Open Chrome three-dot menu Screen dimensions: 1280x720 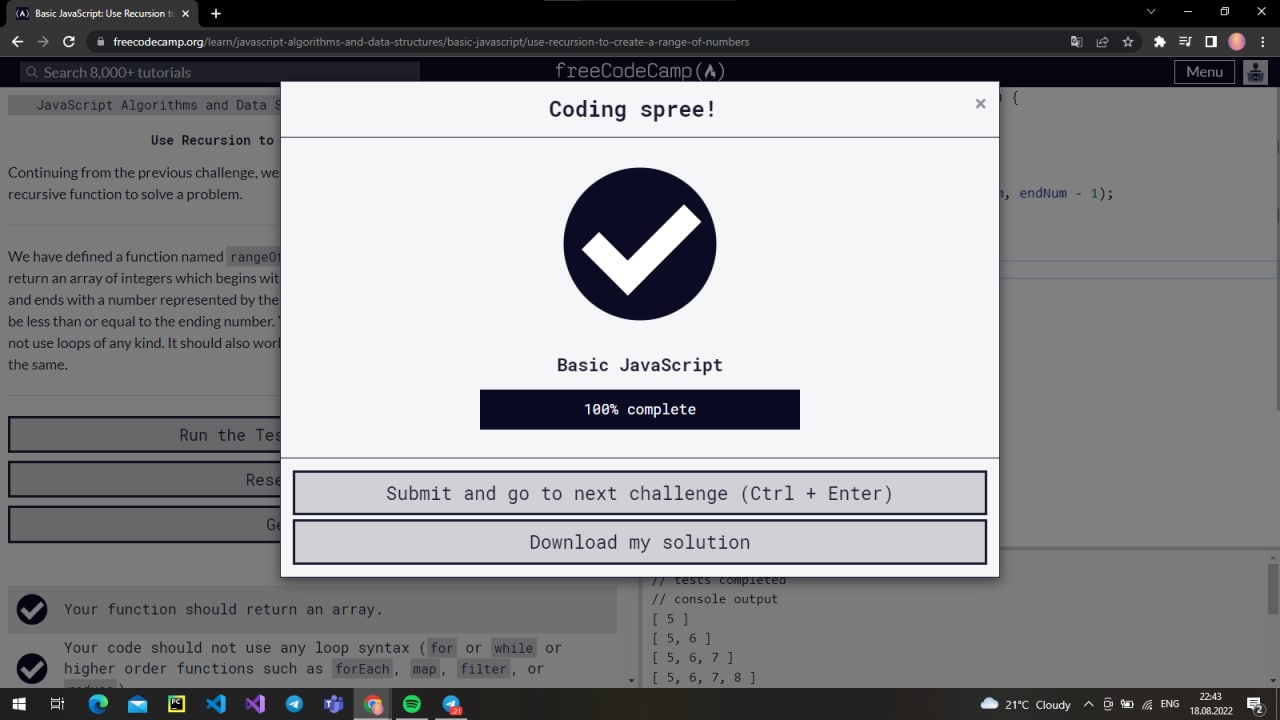click(1262, 42)
